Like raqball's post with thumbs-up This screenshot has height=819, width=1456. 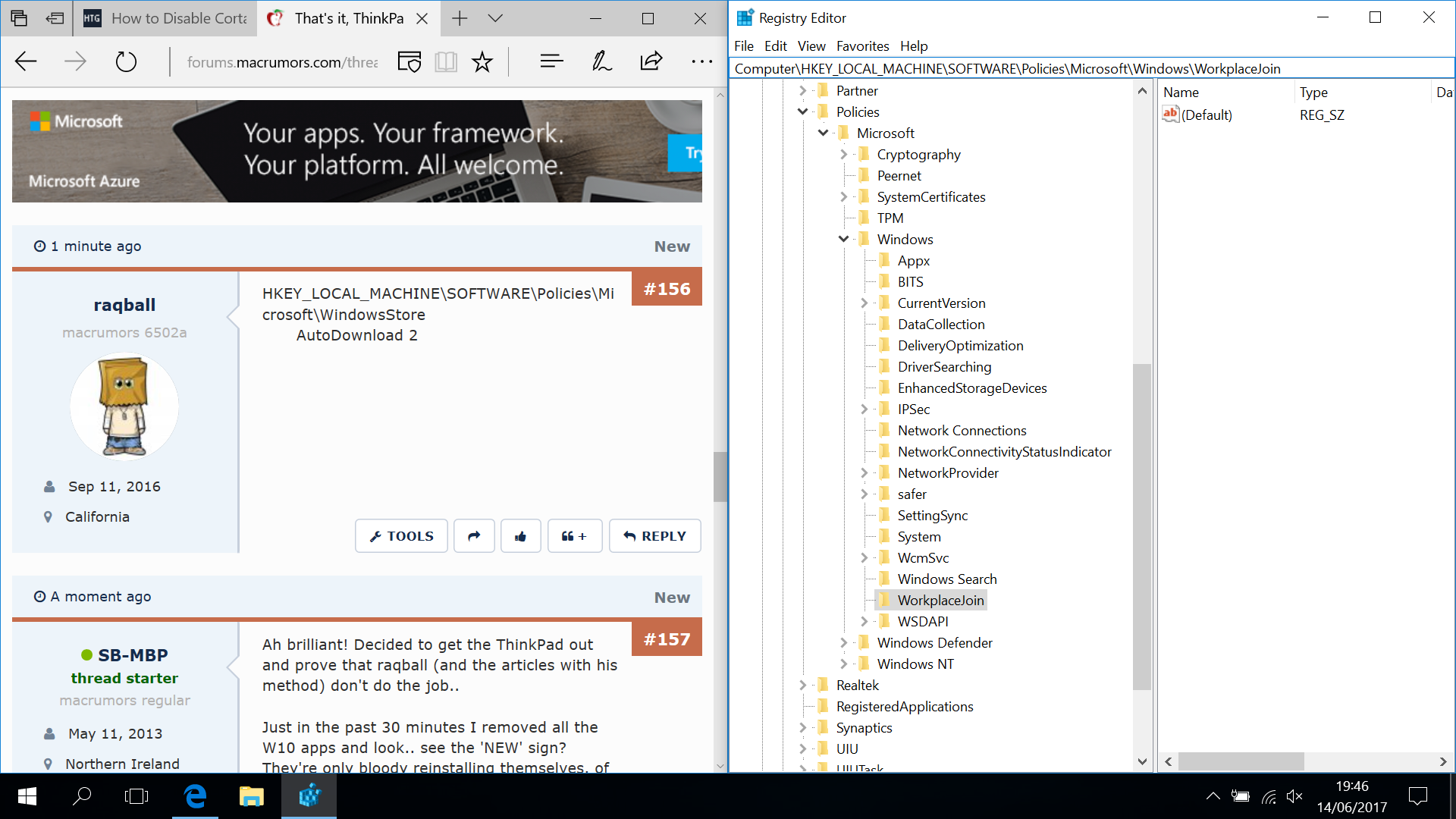520,536
